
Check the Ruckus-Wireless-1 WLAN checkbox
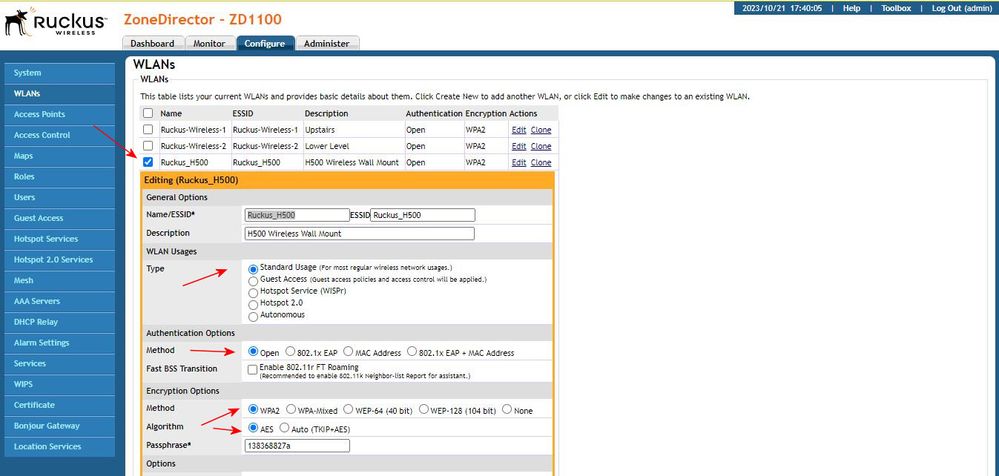click(x=148, y=130)
